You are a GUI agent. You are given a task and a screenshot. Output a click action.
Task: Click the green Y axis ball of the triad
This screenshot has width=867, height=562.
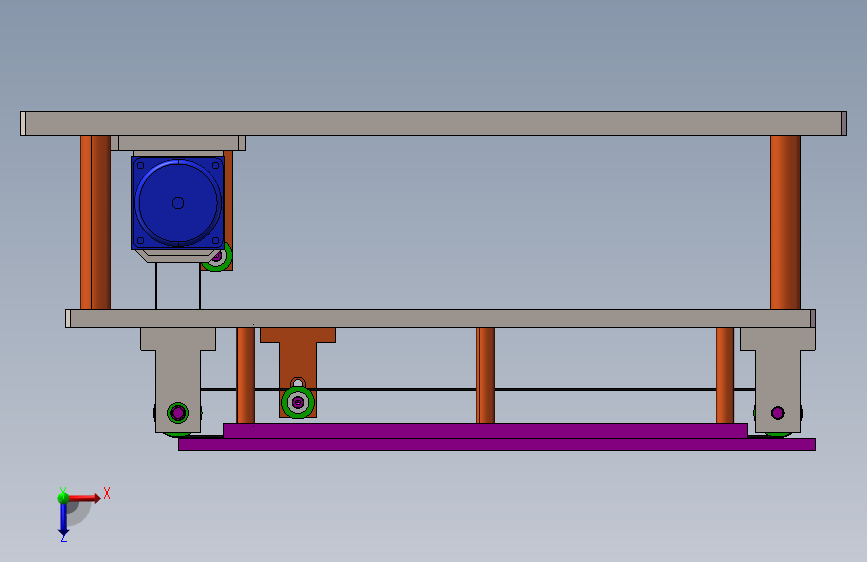tap(63, 497)
